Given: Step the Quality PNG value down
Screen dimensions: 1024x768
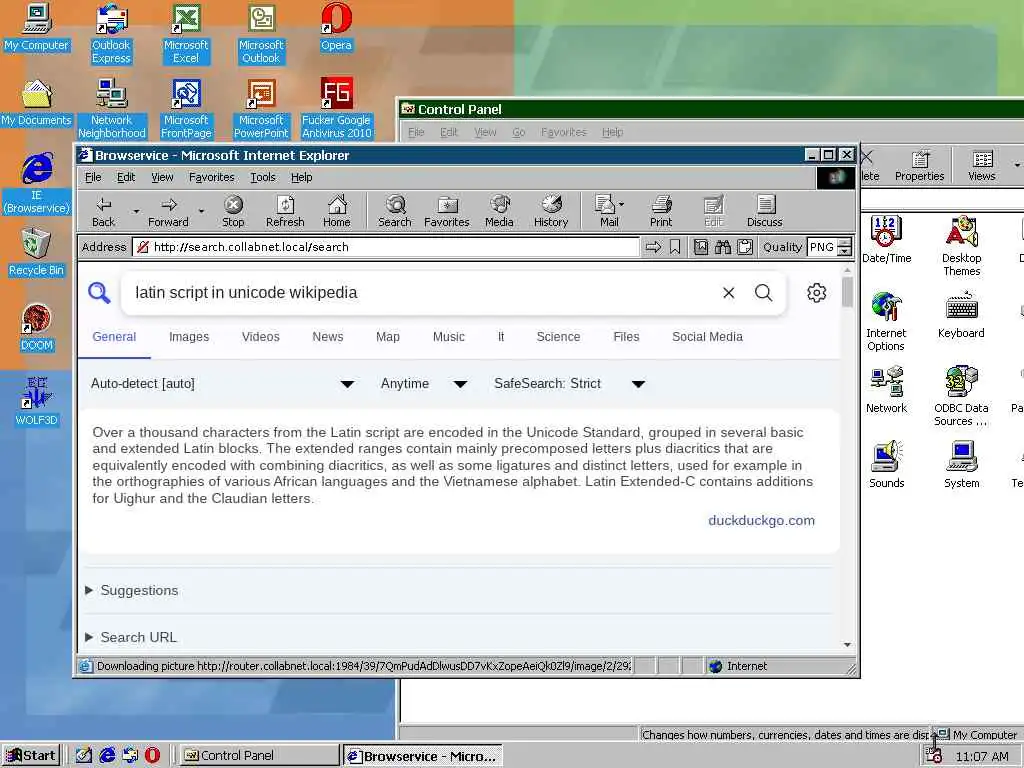Looking at the screenshot, I should (844, 251).
